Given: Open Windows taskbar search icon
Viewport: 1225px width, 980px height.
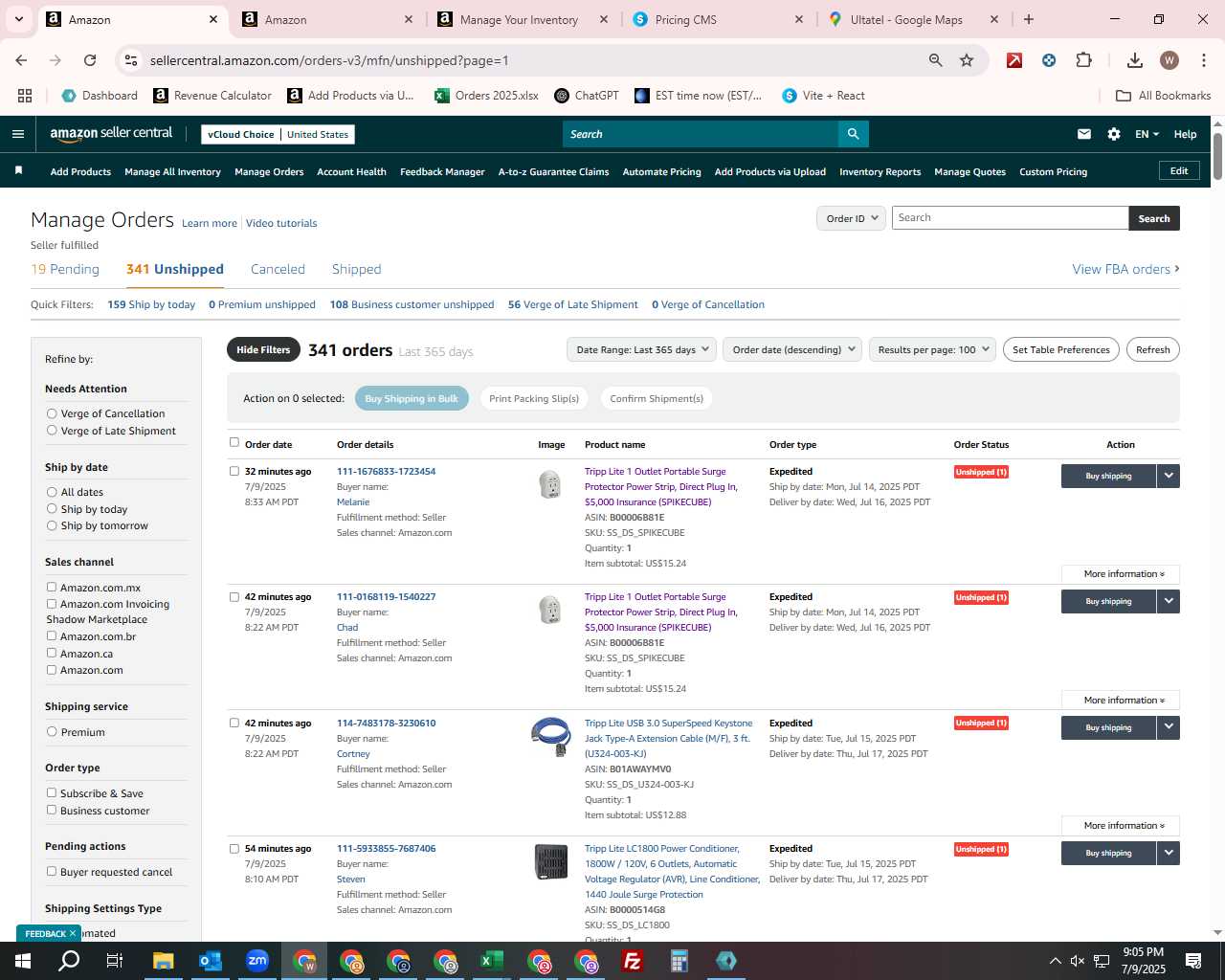Looking at the screenshot, I should point(69,961).
